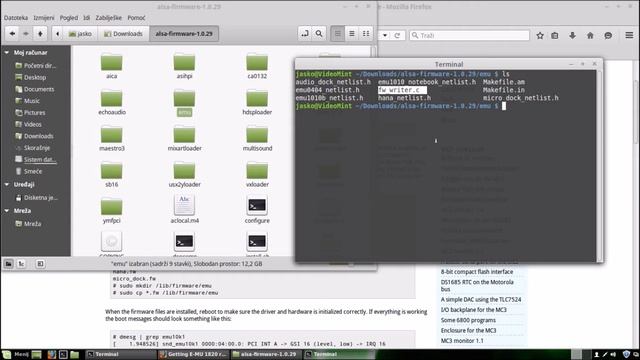Image resolution: width=640 pixels, height=360 pixels.
Task: Select the aclocal.m4 file
Action: (184, 209)
